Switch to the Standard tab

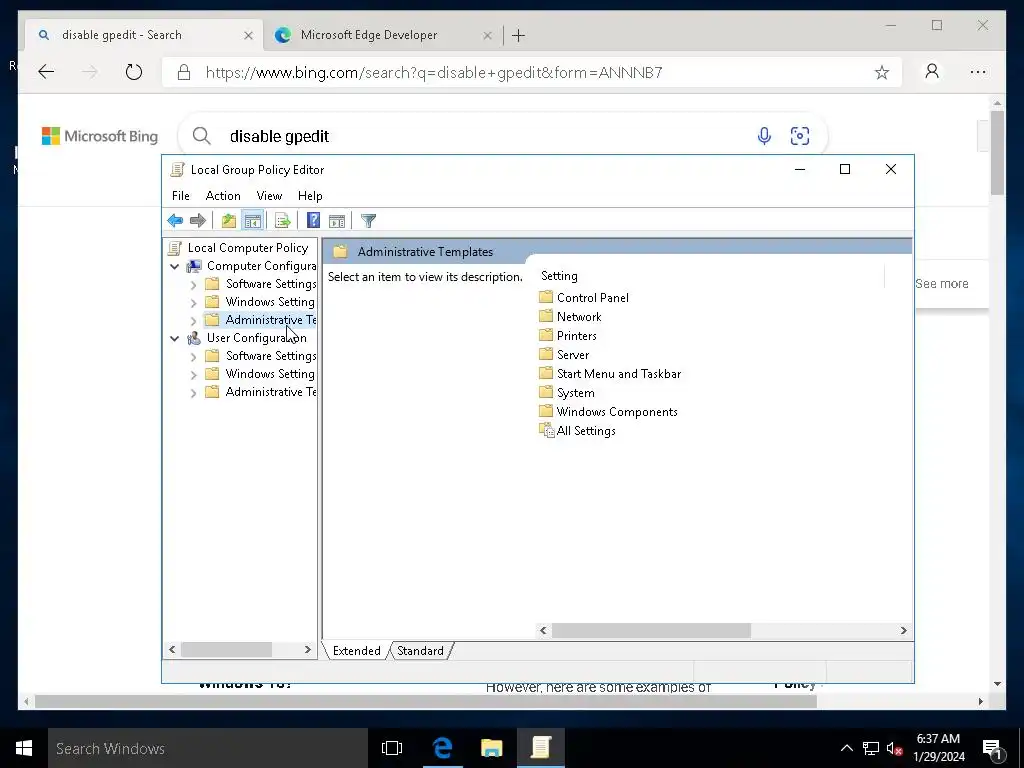[421, 650]
